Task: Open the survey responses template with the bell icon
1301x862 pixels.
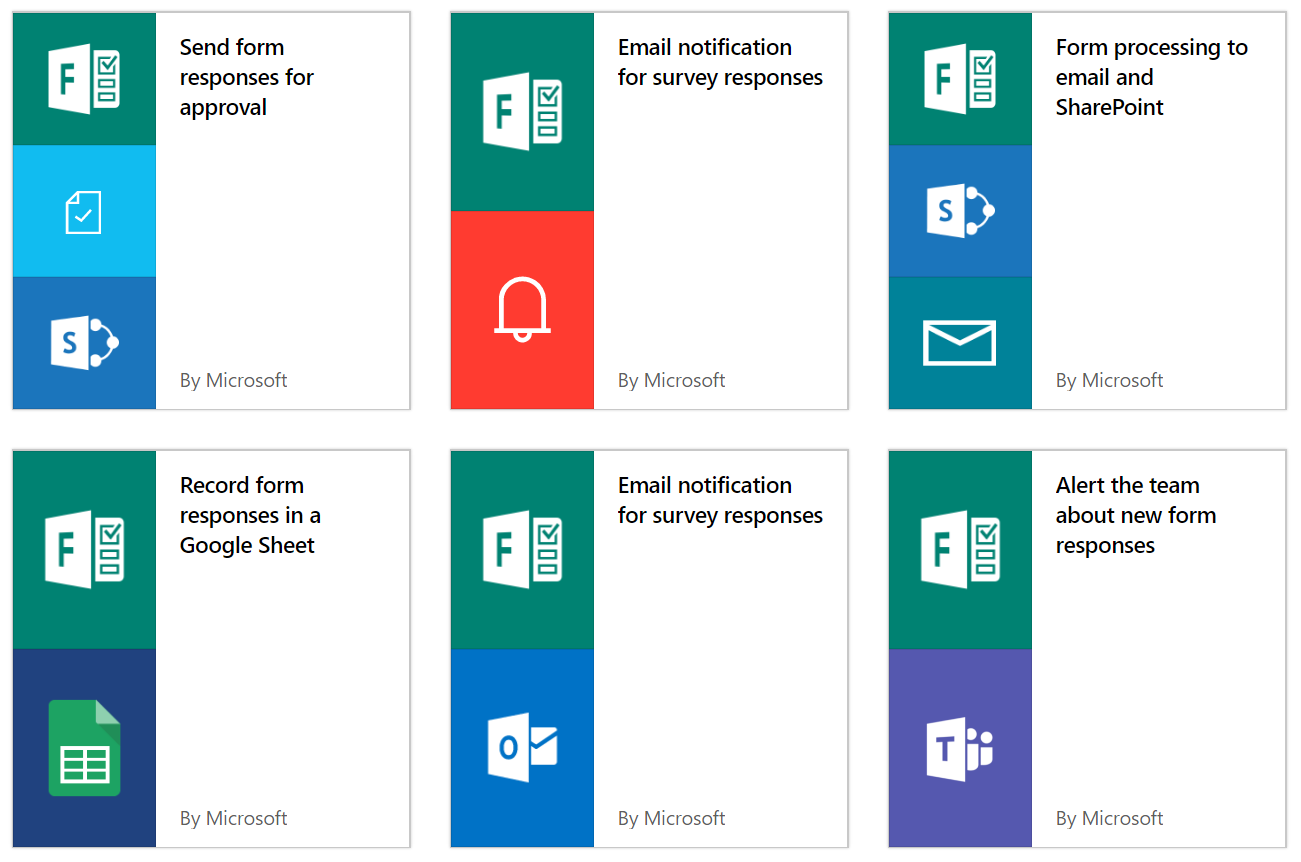Action: click(x=720, y=62)
